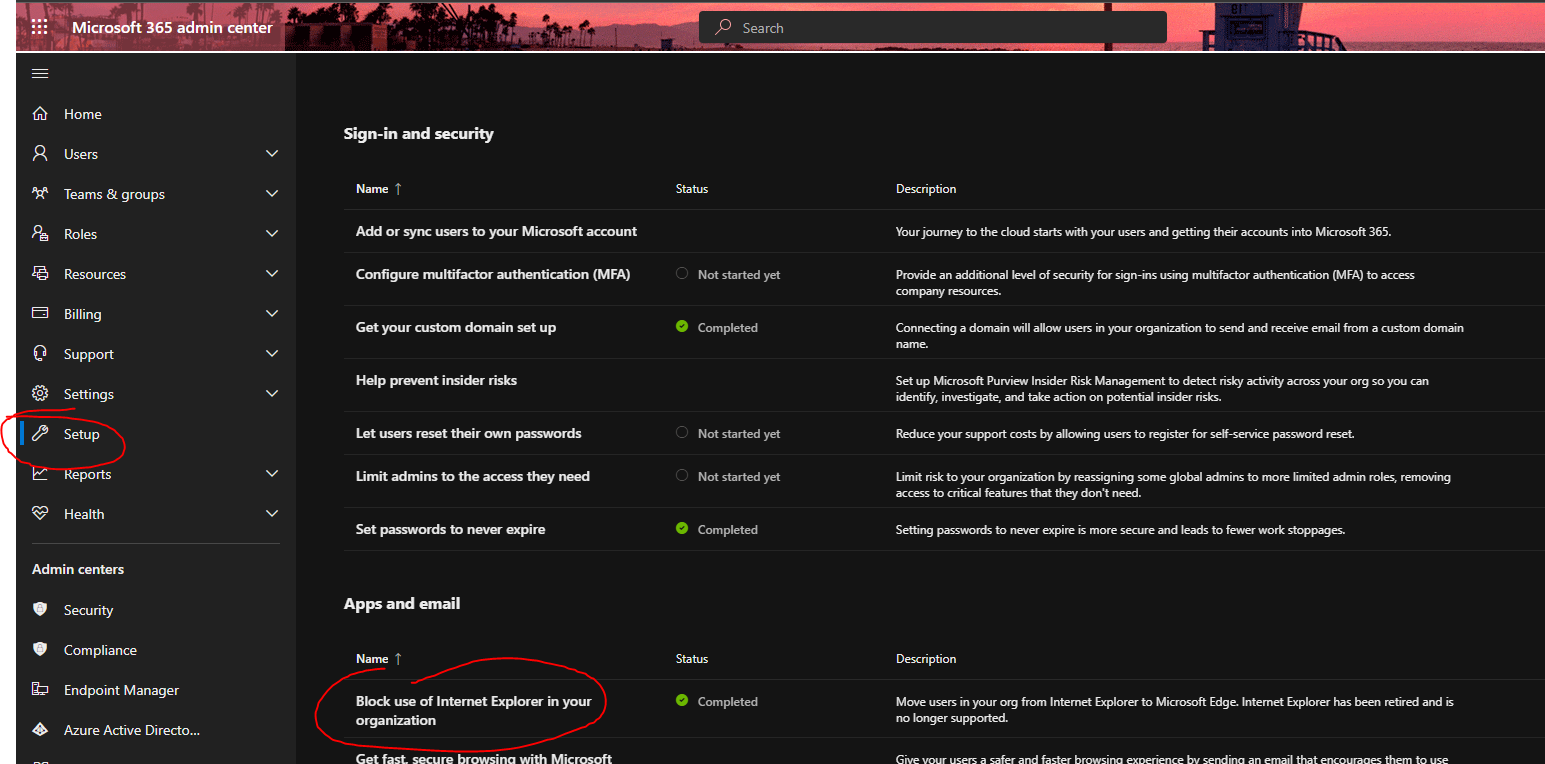1545x764 pixels.
Task: Open Configure multifactor authentication (MFA)
Action: coord(493,274)
